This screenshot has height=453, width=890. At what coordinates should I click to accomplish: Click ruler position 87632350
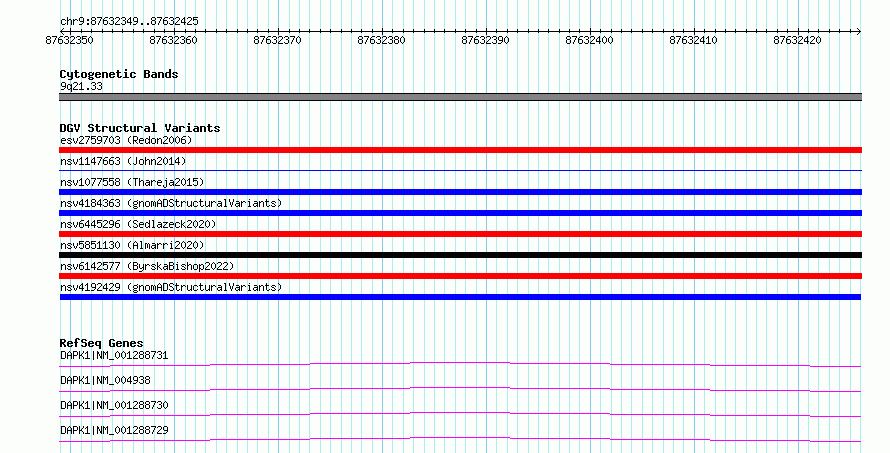point(69,40)
